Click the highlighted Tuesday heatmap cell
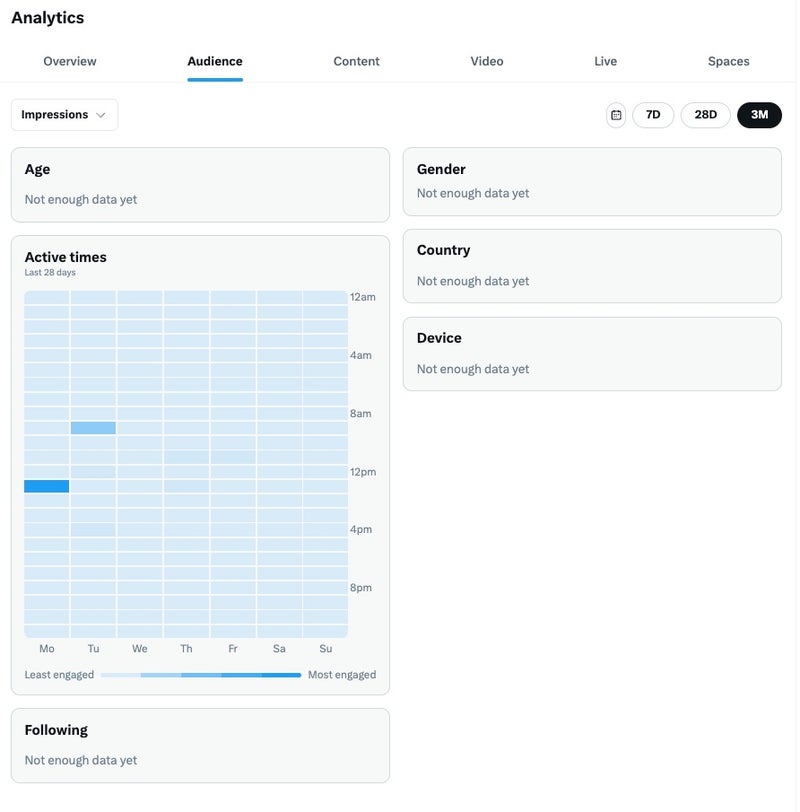Screen dimensions: 800x812 [93, 428]
